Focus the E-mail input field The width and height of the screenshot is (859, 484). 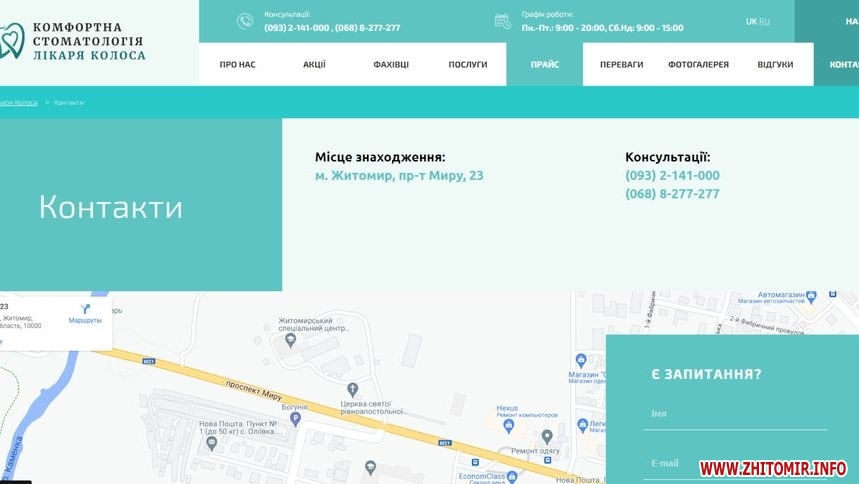click(x=734, y=463)
